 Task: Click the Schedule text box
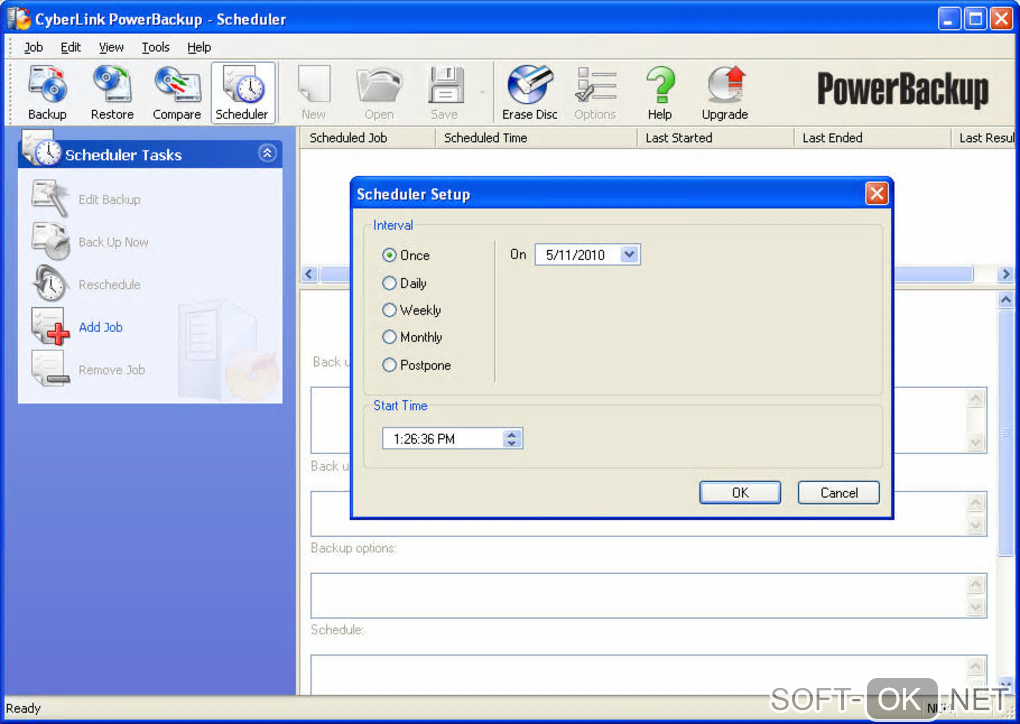[649, 675]
